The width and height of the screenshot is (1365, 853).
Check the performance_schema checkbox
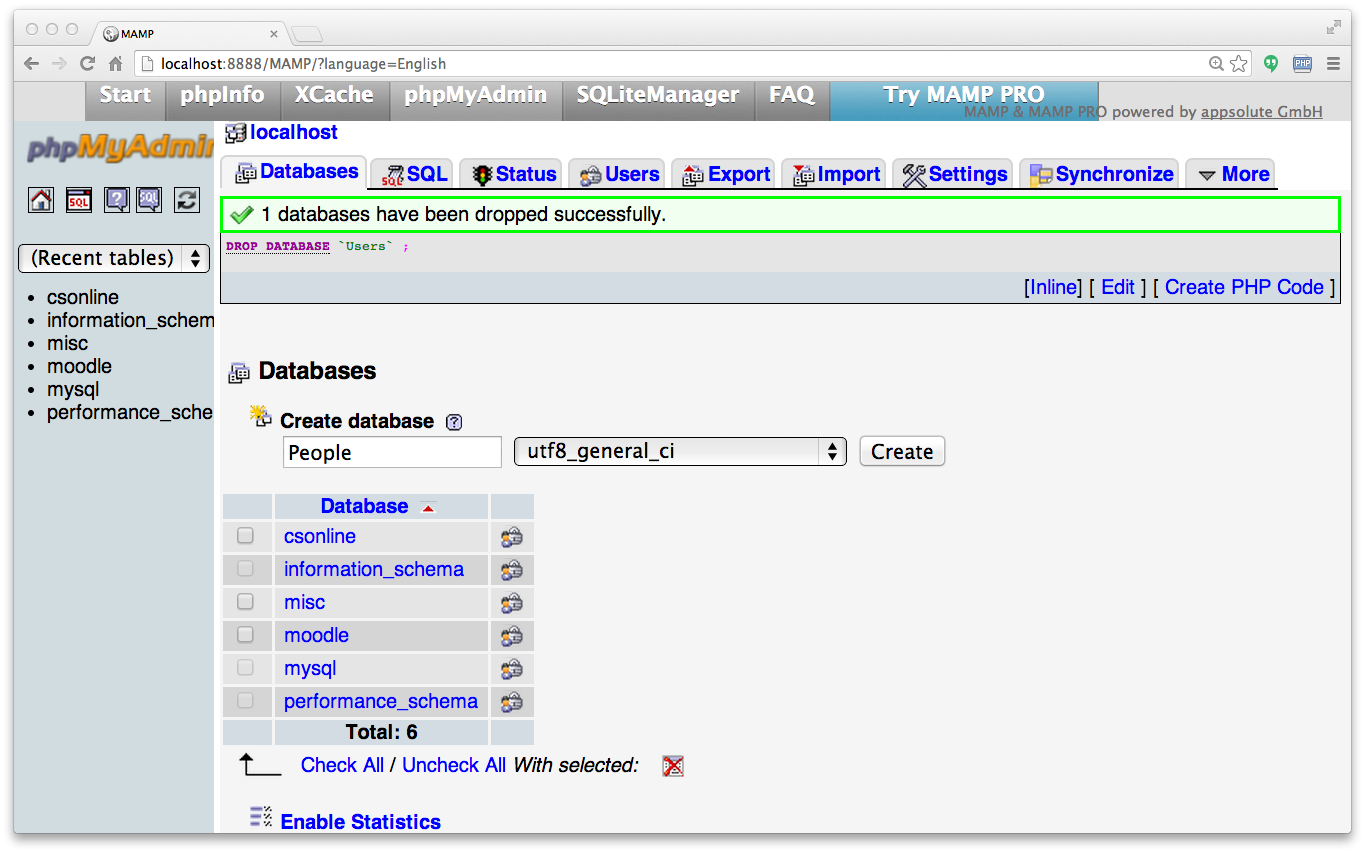pyautogui.click(x=245, y=701)
